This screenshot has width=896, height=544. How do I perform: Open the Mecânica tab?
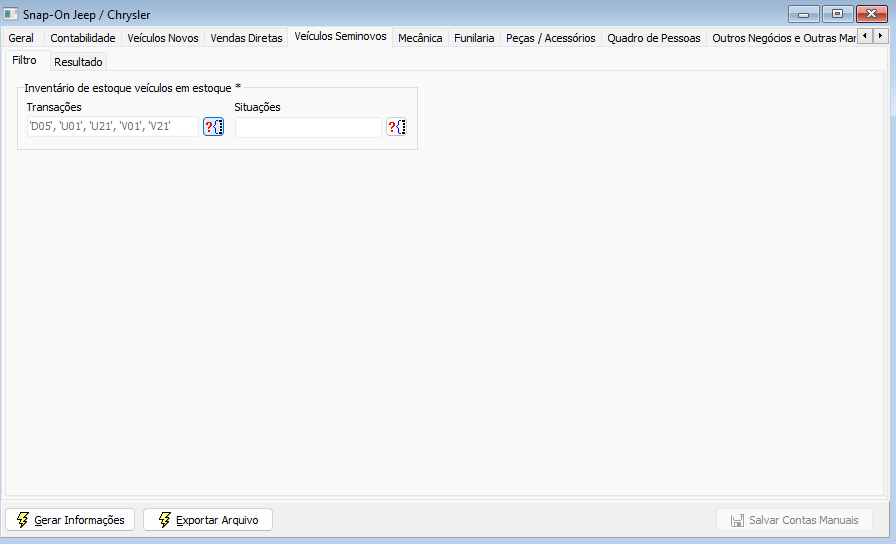coord(420,38)
